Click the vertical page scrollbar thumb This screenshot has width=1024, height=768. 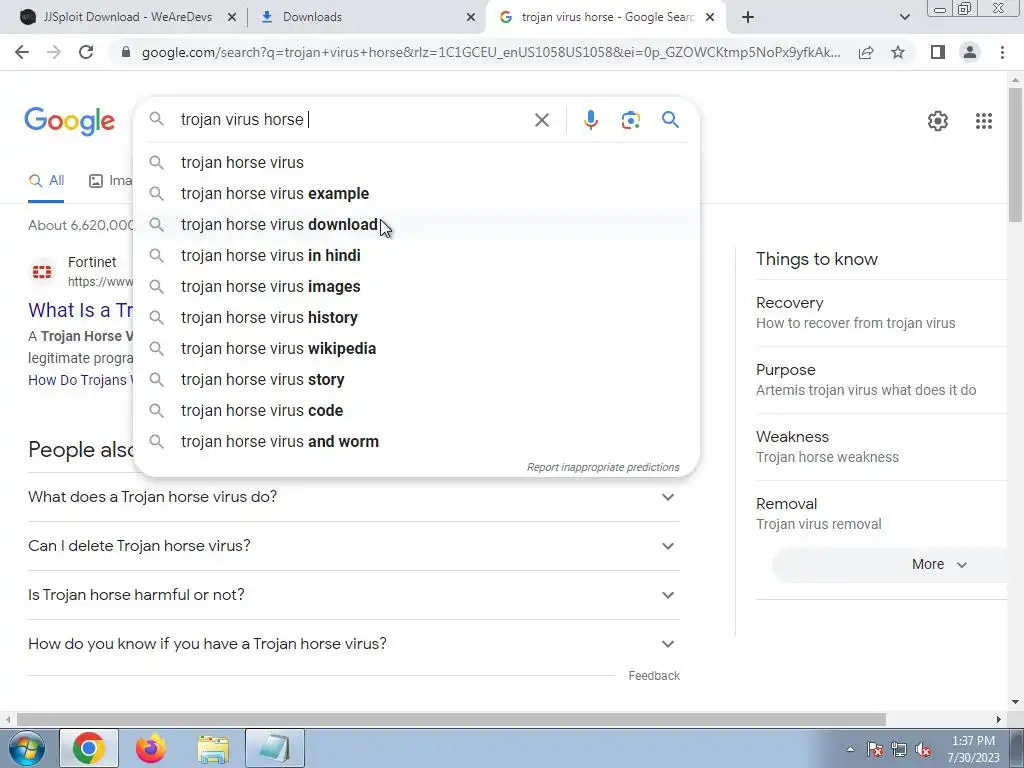1016,155
